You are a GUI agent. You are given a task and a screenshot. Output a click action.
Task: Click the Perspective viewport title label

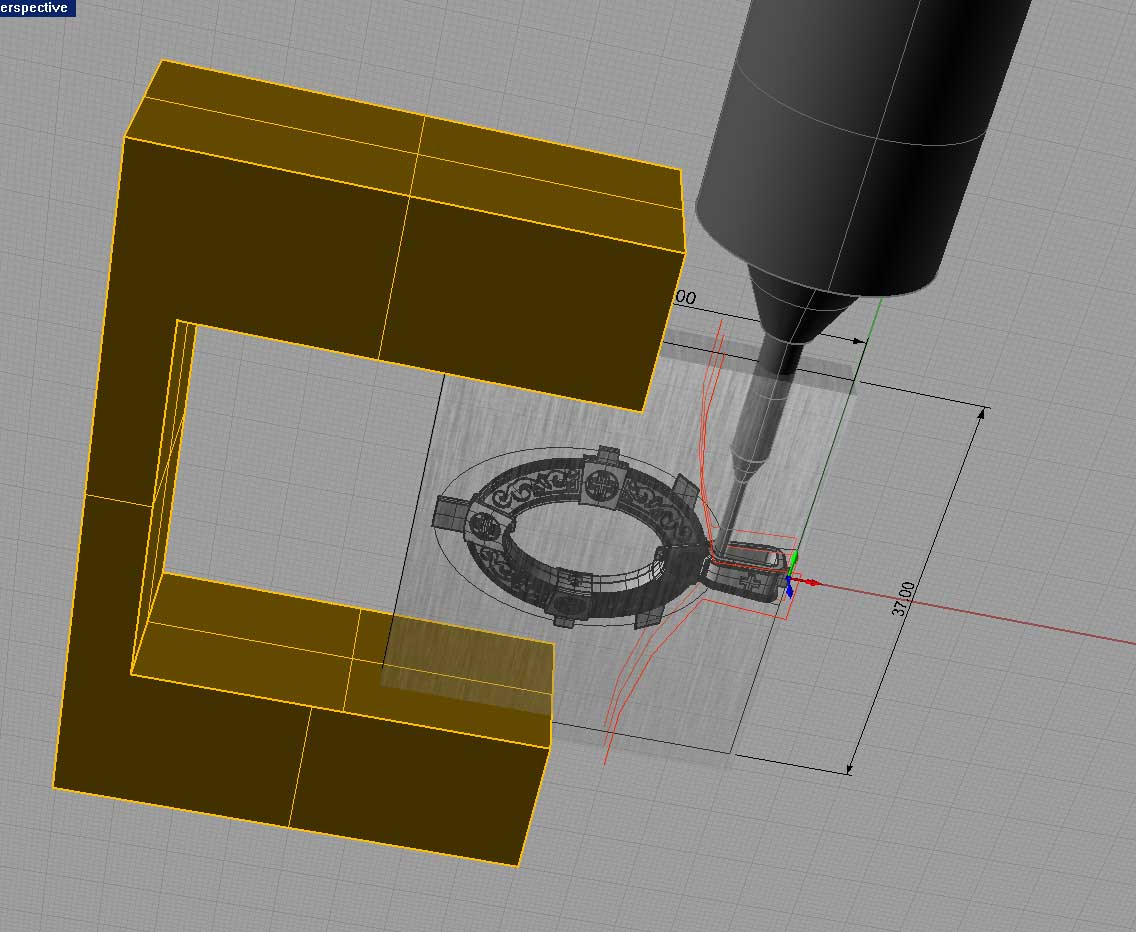click(x=36, y=8)
